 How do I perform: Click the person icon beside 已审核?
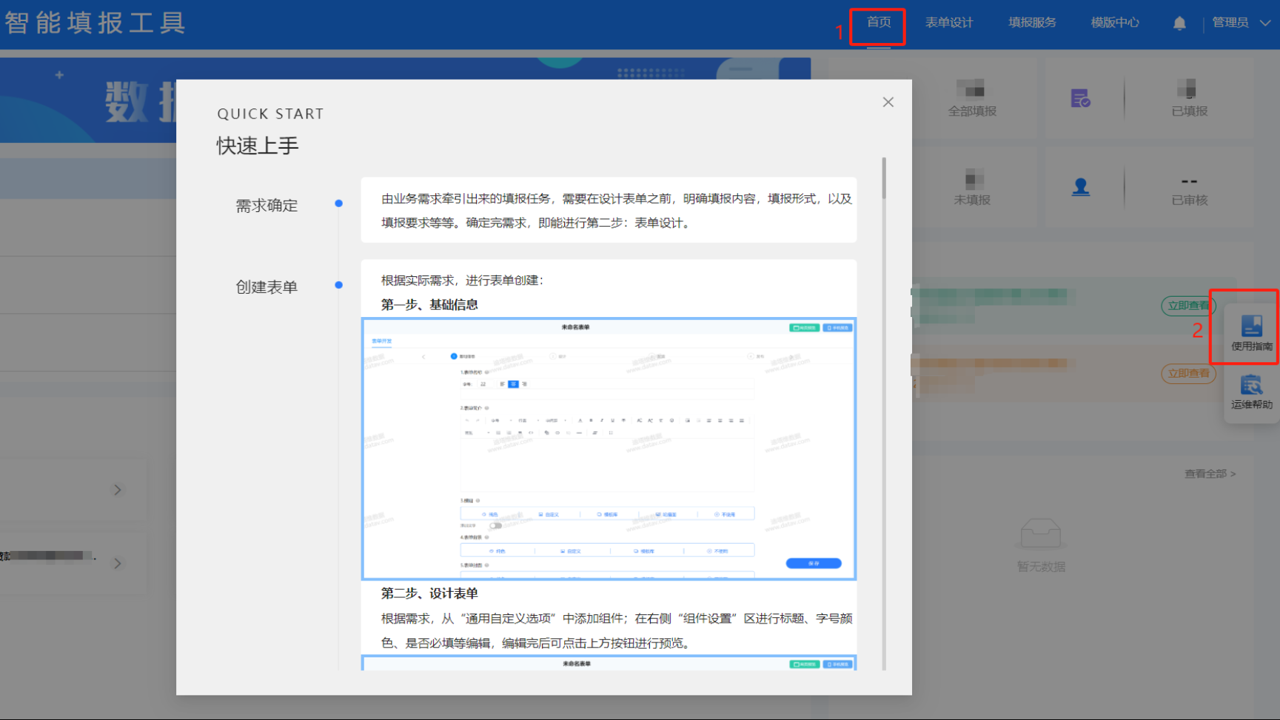tap(1081, 187)
